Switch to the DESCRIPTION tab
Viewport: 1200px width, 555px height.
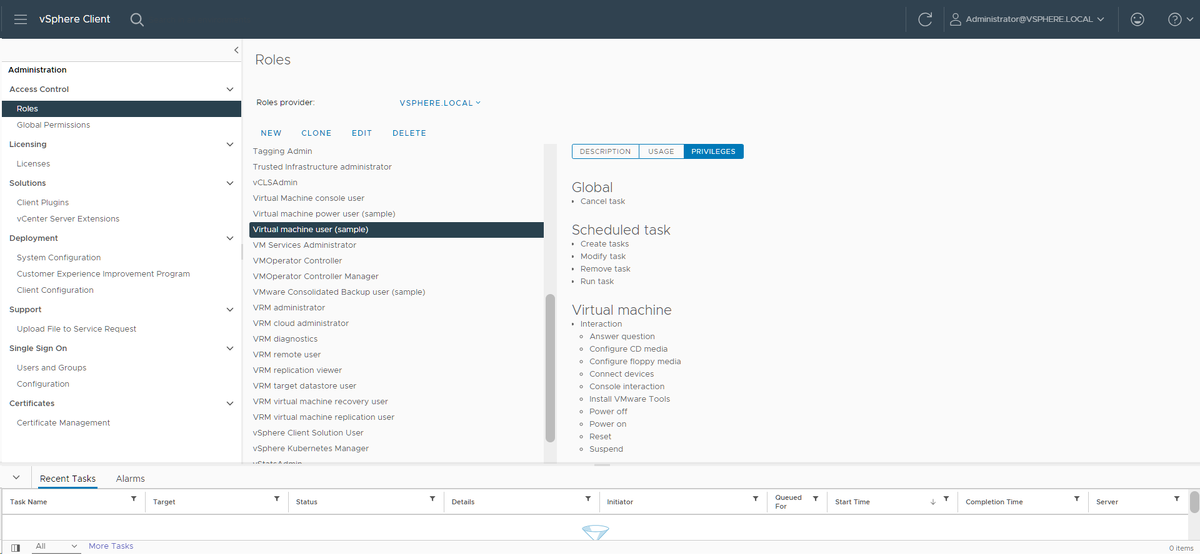pyautogui.click(x=605, y=152)
